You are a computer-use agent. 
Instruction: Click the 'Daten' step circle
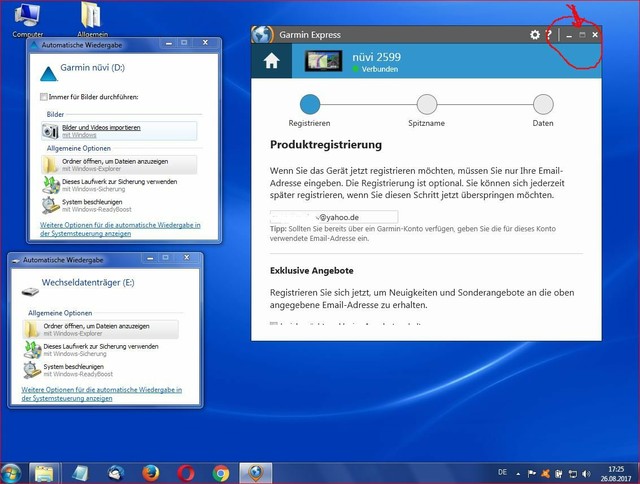coord(543,104)
